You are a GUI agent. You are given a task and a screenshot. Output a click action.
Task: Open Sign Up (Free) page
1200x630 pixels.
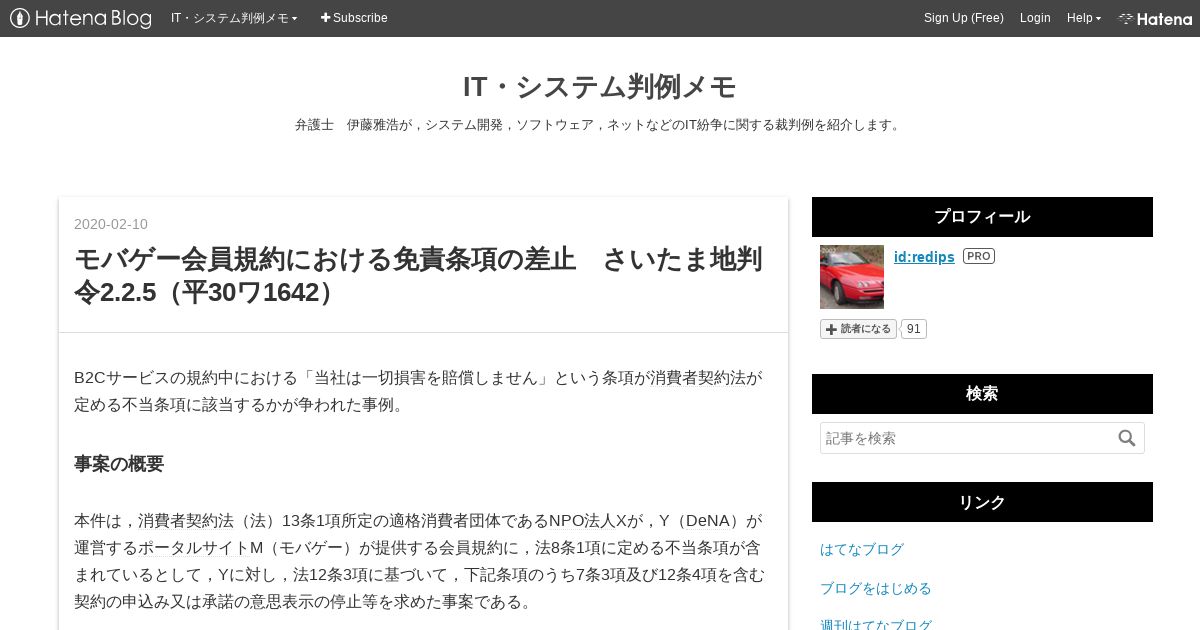point(963,18)
